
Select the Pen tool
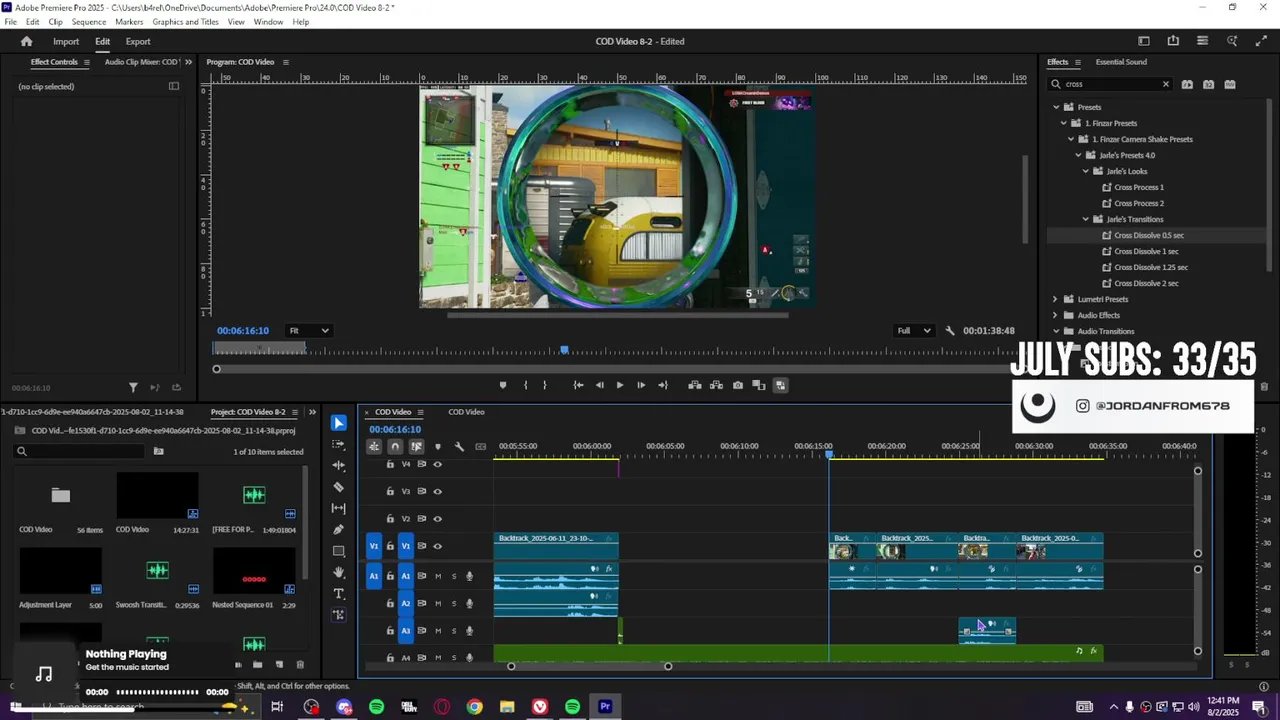(x=338, y=530)
